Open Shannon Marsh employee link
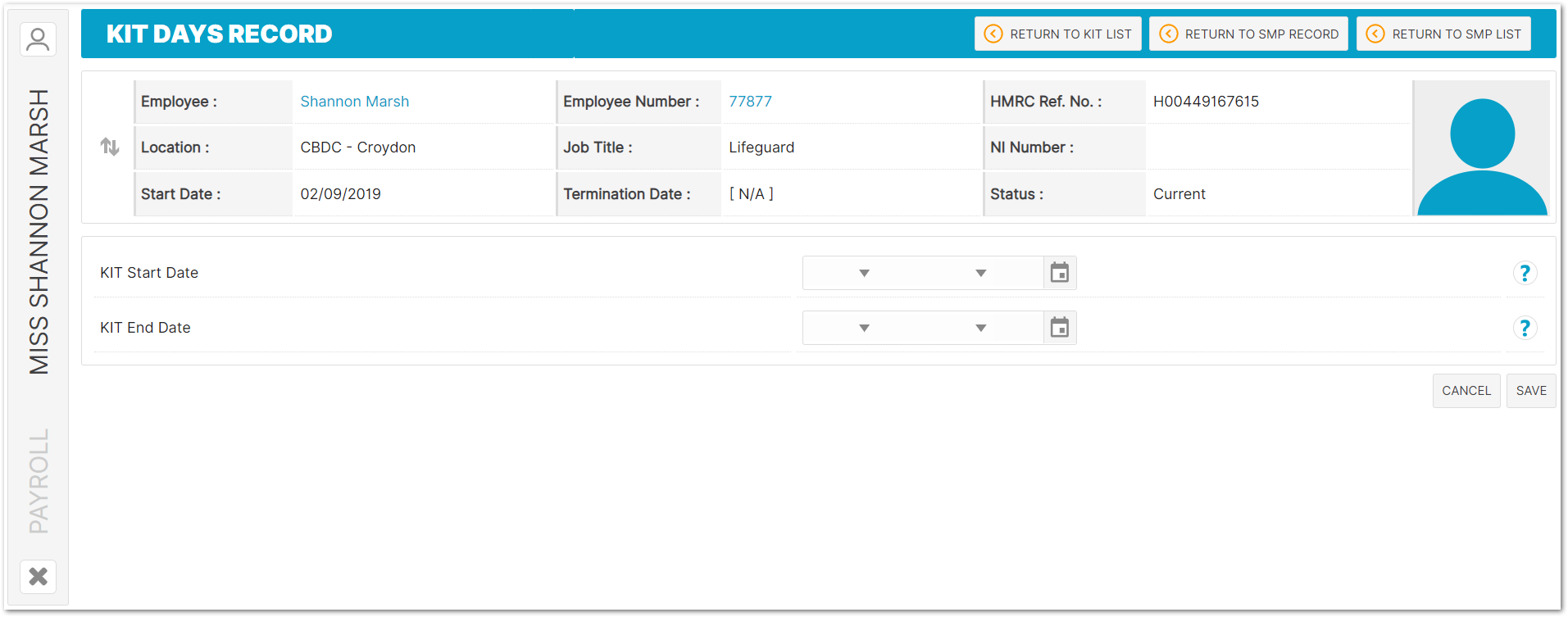This screenshot has width=1568, height=617. coord(354,102)
